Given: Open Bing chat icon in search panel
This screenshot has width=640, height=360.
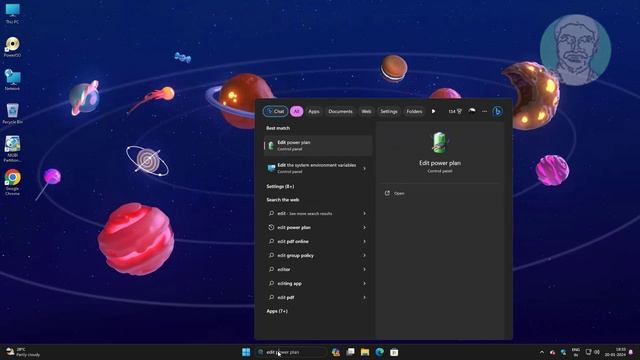Looking at the screenshot, I should pyautogui.click(x=498, y=111).
